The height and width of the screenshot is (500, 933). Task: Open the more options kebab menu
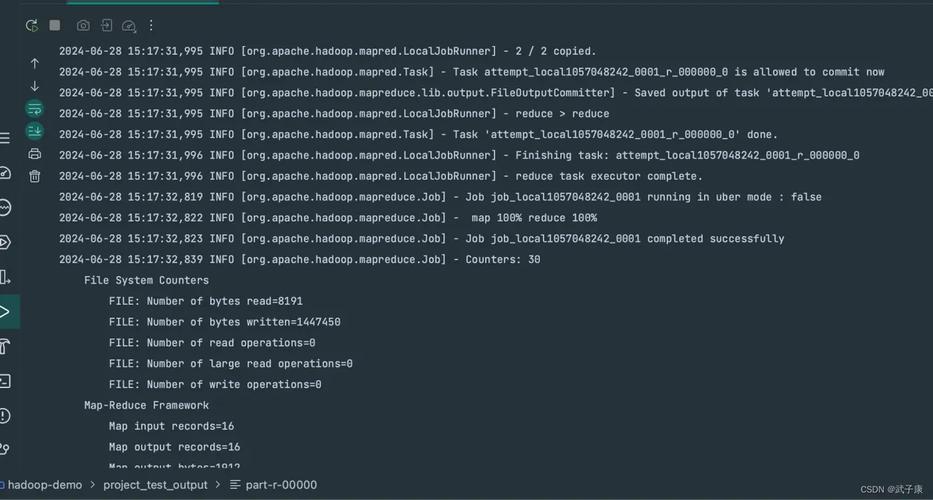tap(151, 25)
